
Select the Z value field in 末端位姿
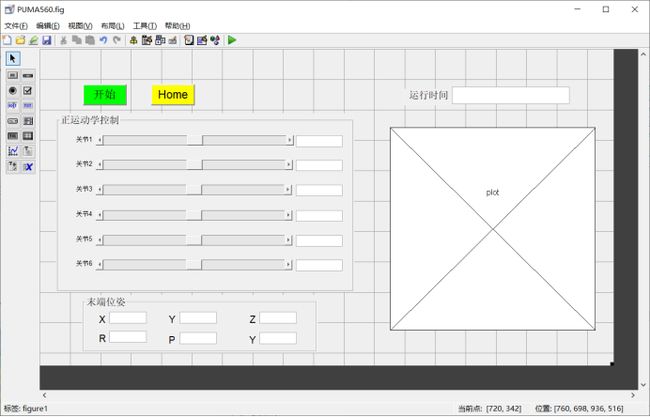[278, 318]
